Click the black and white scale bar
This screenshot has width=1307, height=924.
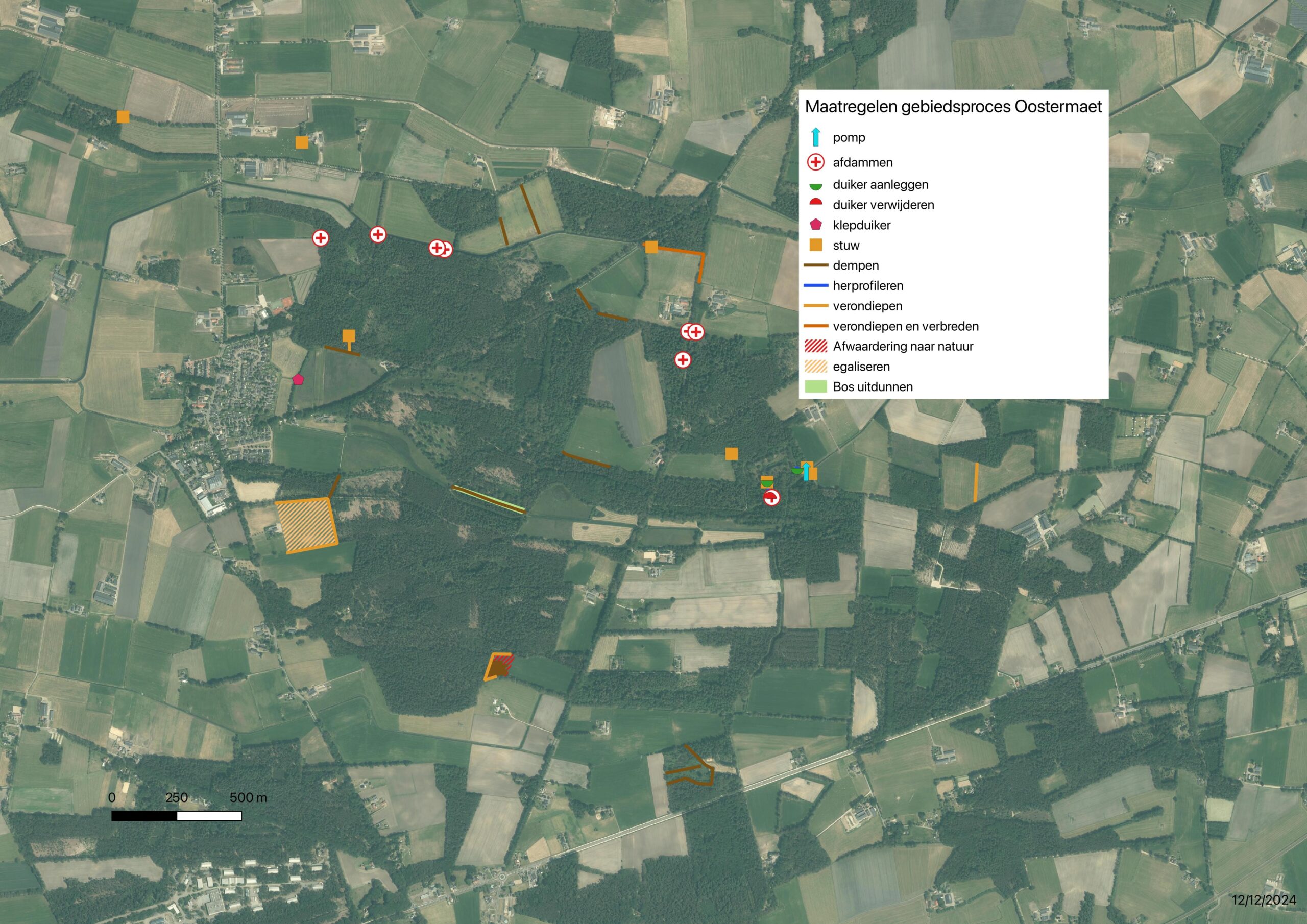coord(177,816)
